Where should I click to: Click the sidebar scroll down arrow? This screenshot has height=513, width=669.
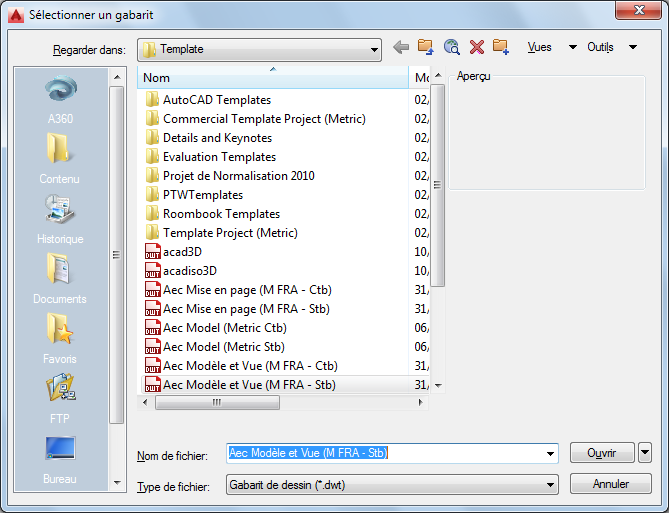pyautogui.click(x=117, y=483)
